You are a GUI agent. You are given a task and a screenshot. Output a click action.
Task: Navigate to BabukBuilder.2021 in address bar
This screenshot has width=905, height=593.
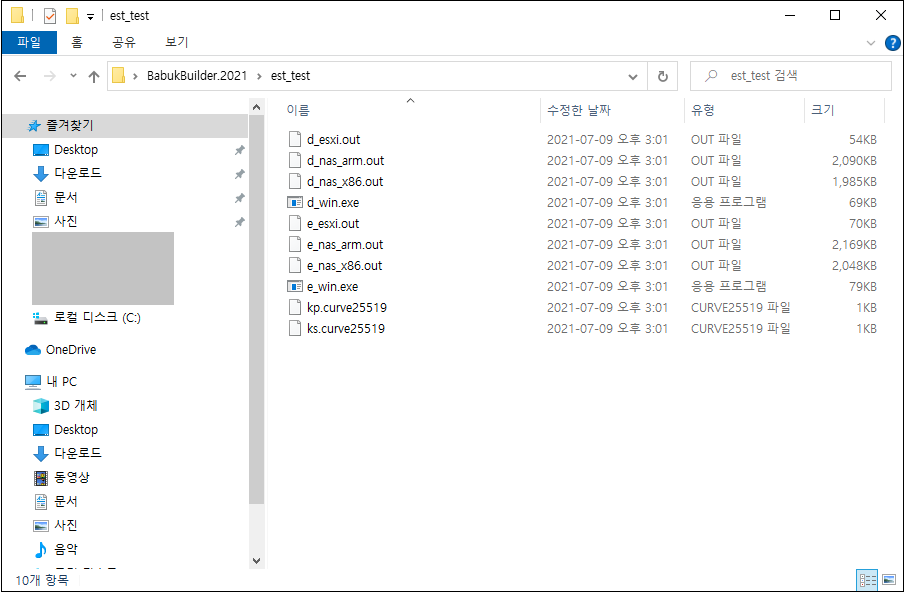point(197,76)
